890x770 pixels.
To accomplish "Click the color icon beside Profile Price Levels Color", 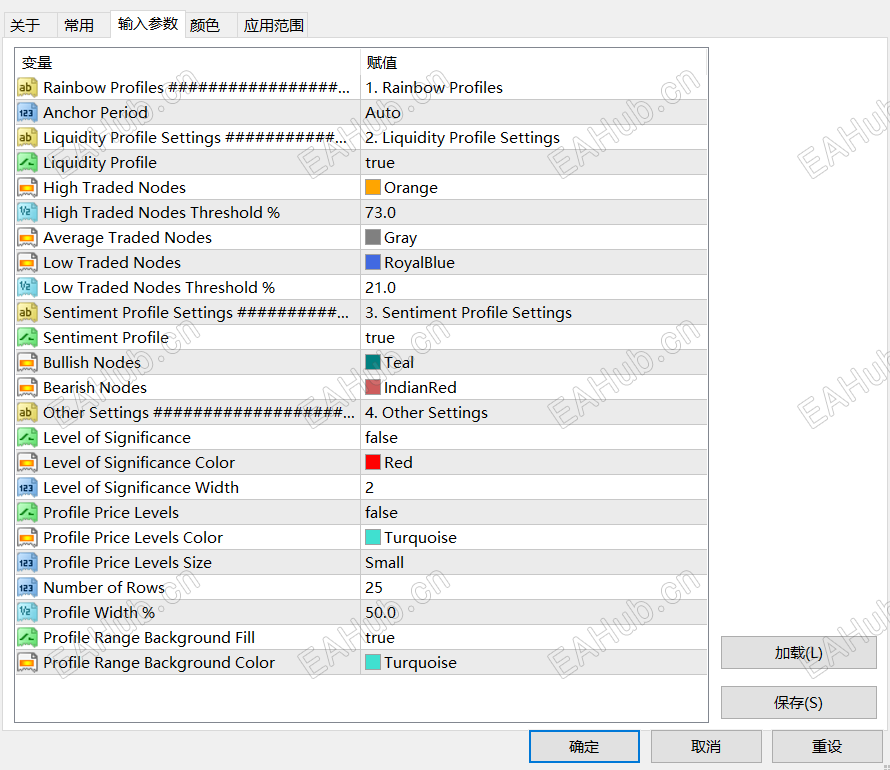I will tap(27, 537).
